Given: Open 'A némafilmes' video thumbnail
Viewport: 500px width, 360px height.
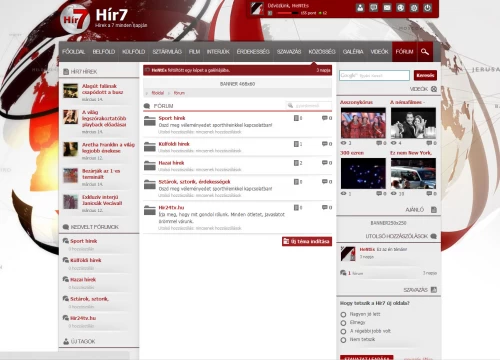Looking at the screenshot, I should tap(413, 123).
